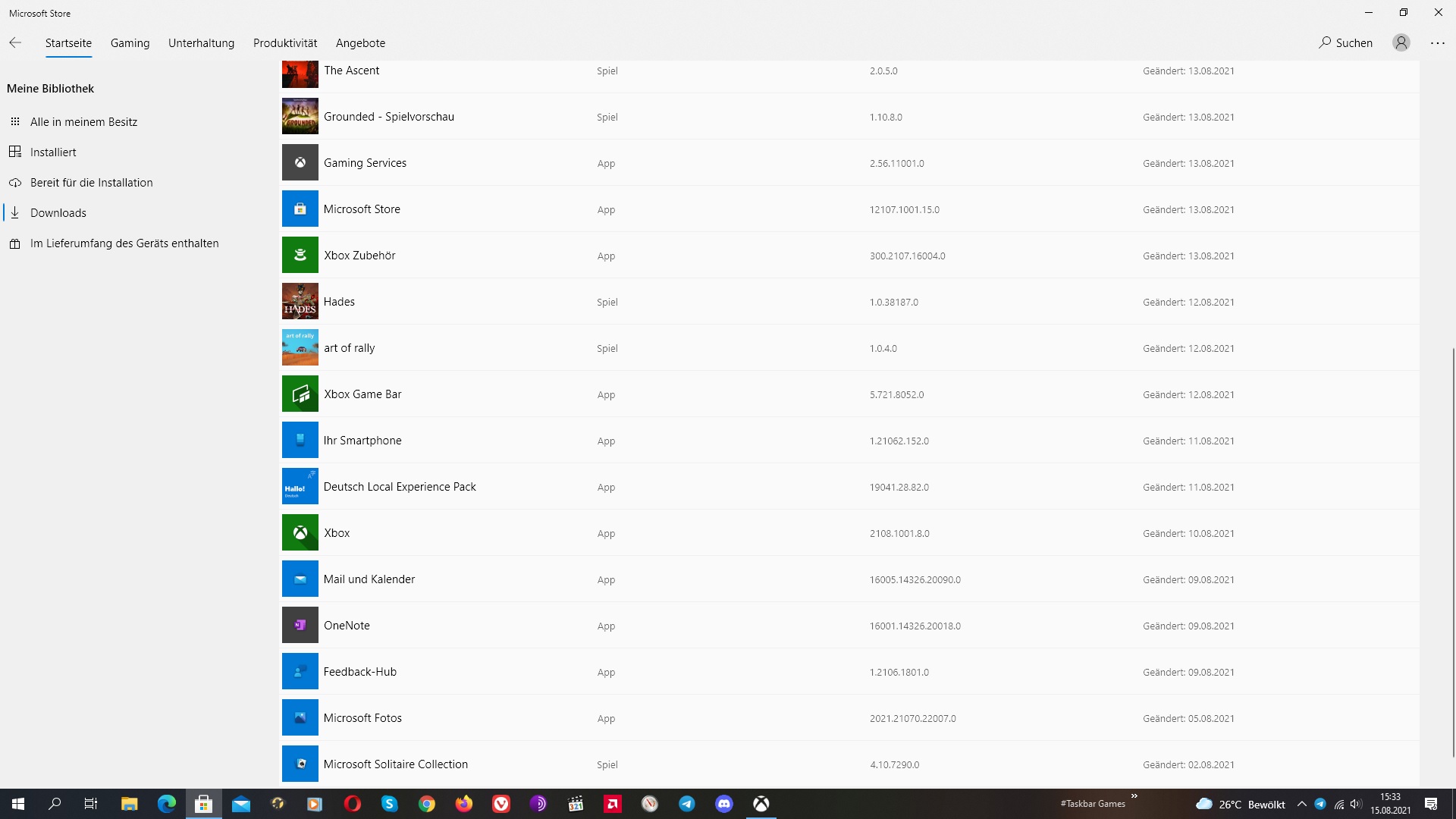Open Im Lieferumfang des Geräts enthalten
Screen dimensions: 1456x819
pyautogui.click(x=124, y=243)
